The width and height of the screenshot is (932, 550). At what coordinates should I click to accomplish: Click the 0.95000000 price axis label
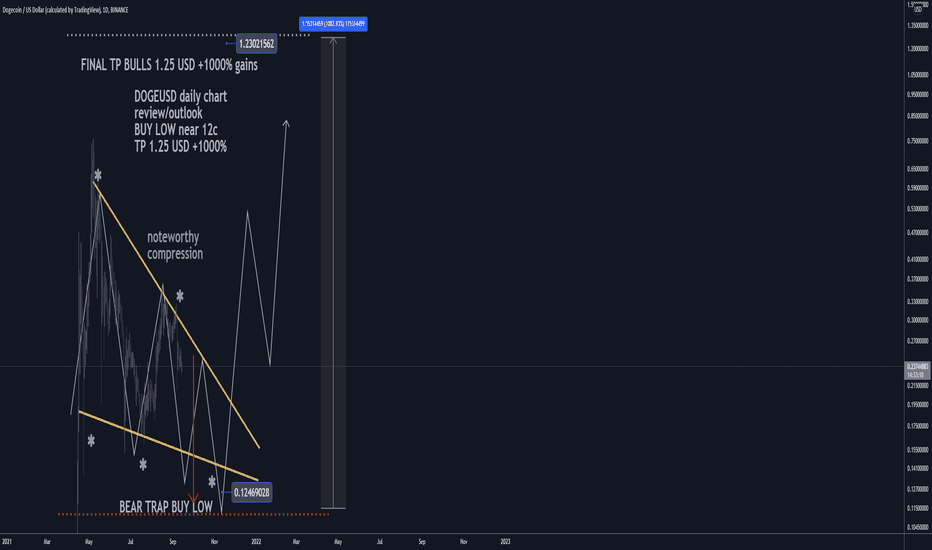[x=918, y=95]
